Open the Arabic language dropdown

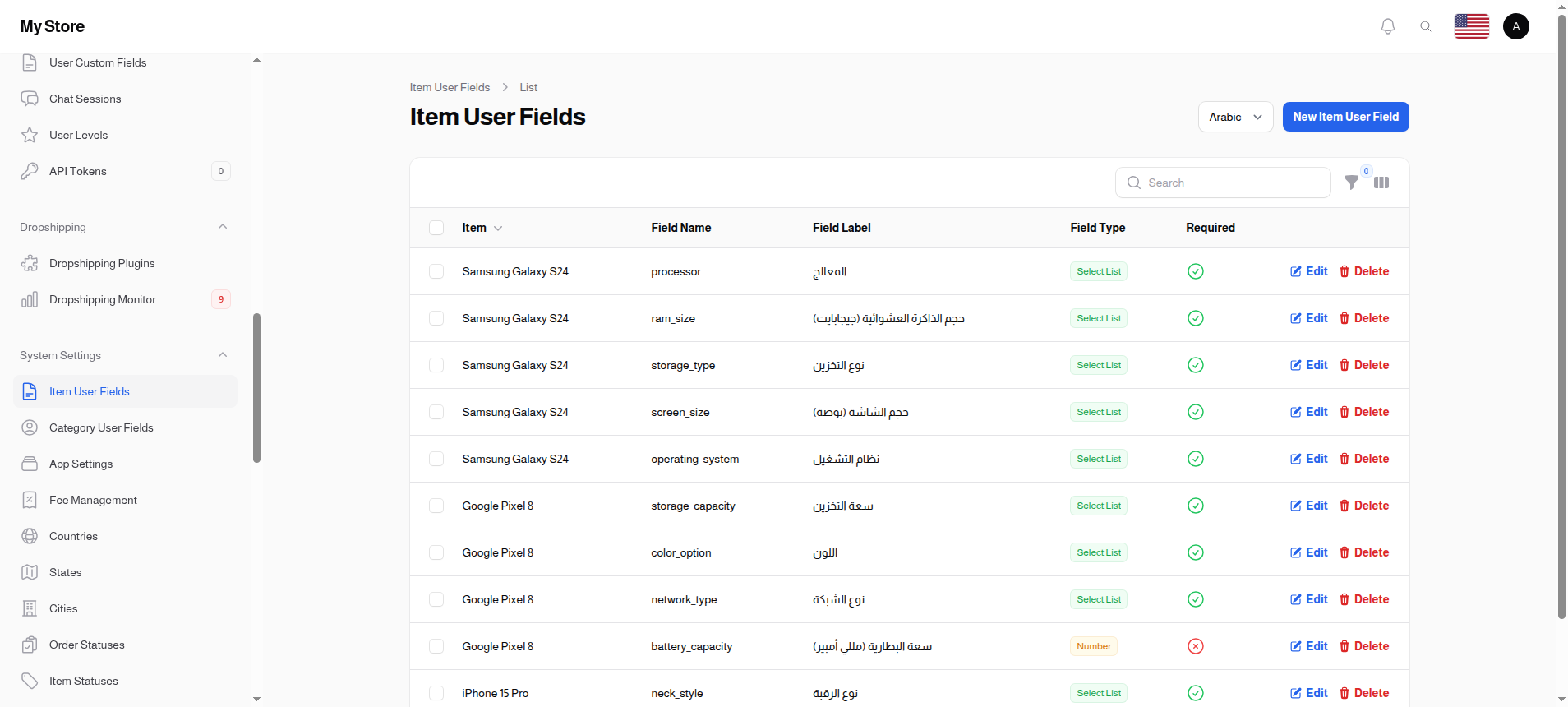1235,117
